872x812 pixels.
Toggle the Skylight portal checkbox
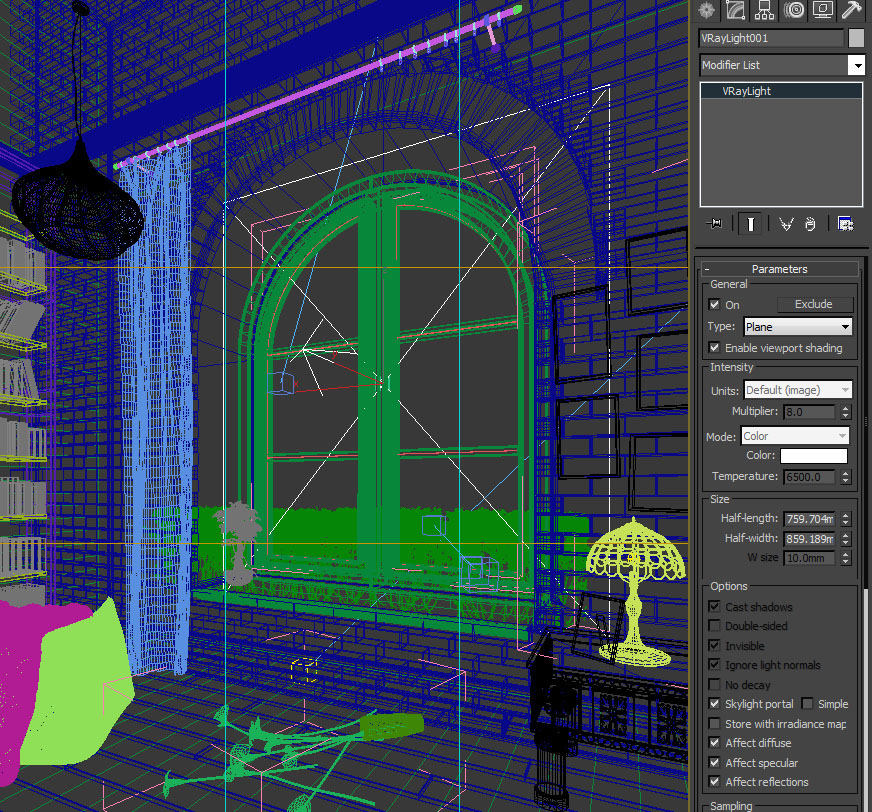click(x=714, y=704)
